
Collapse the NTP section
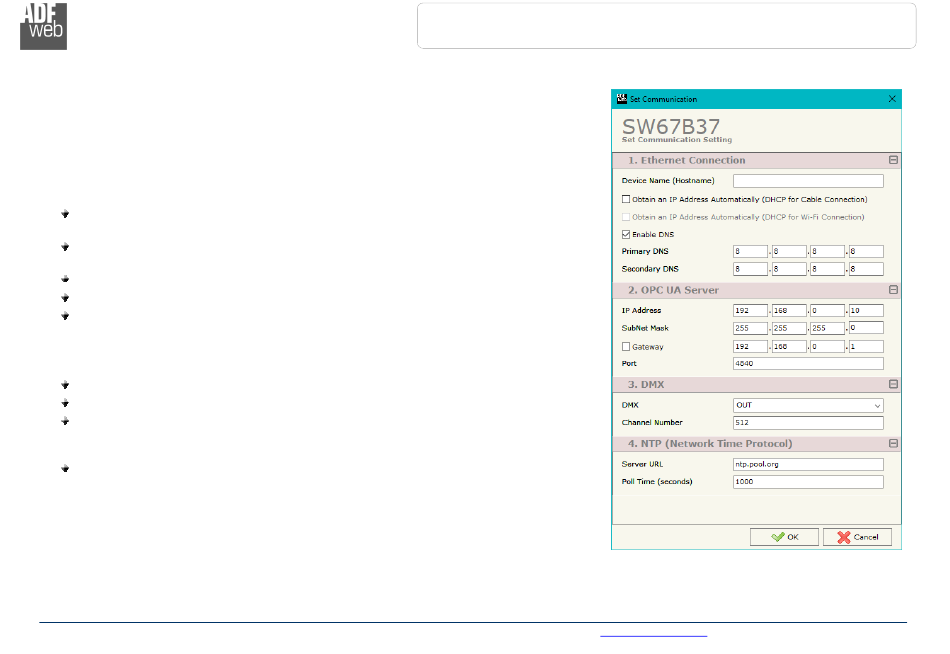(893, 443)
